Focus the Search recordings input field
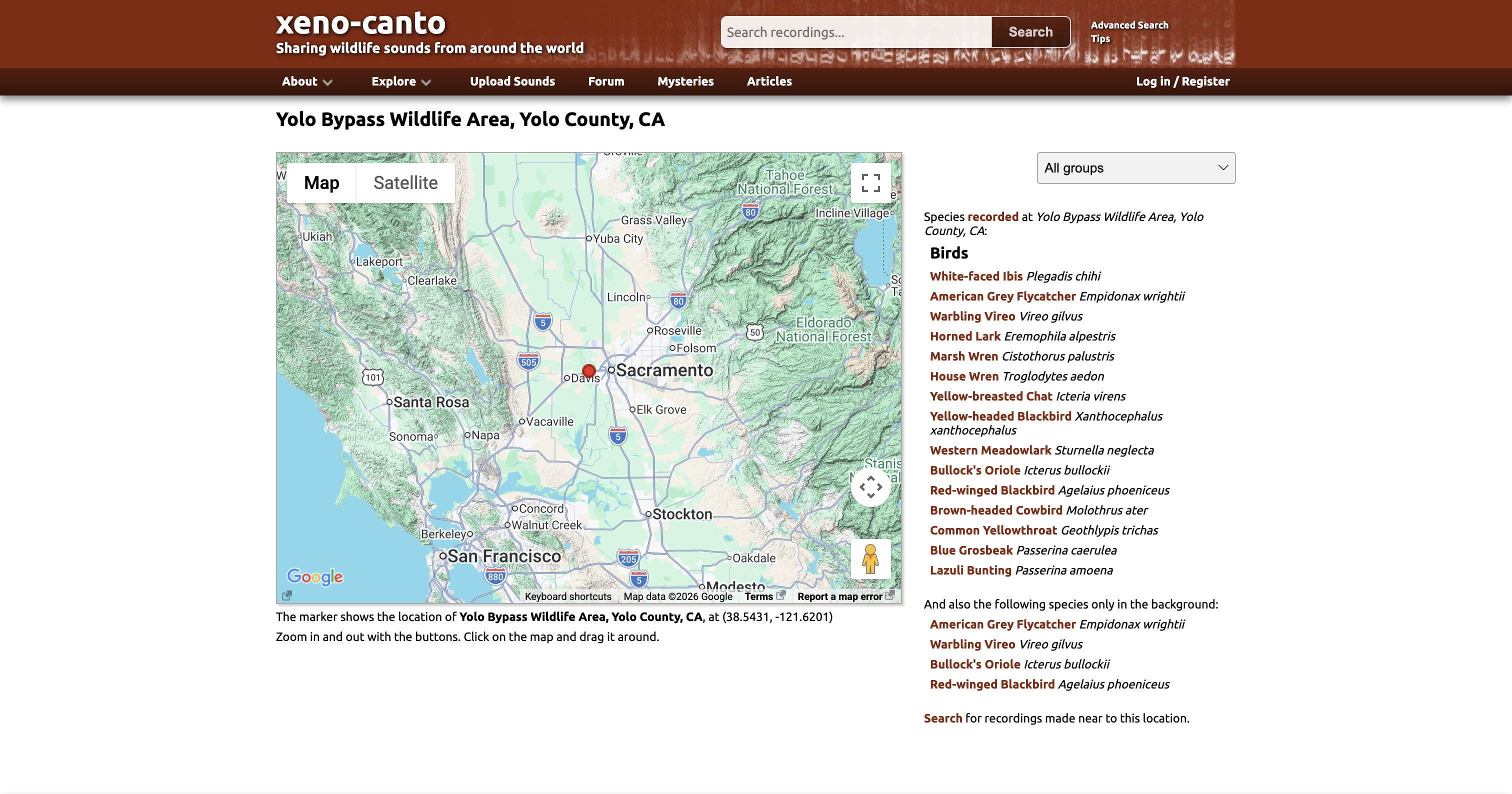Image resolution: width=1512 pixels, height=794 pixels. click(x=856, y=32)
